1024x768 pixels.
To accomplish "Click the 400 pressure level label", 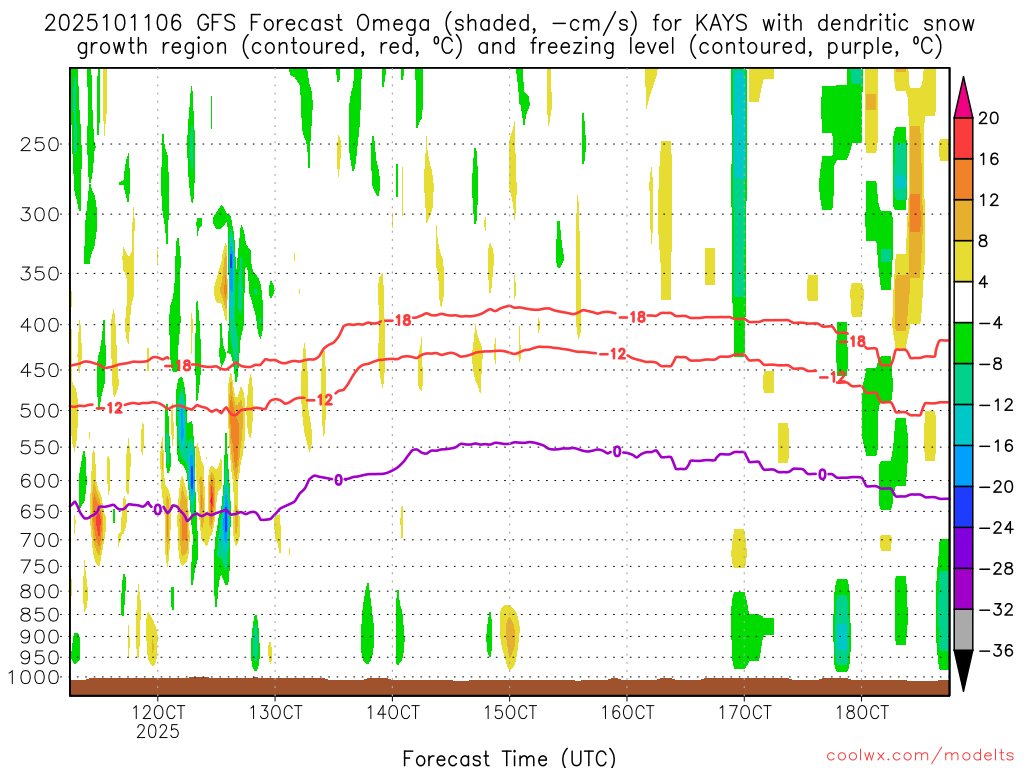I will click(40, 325).
